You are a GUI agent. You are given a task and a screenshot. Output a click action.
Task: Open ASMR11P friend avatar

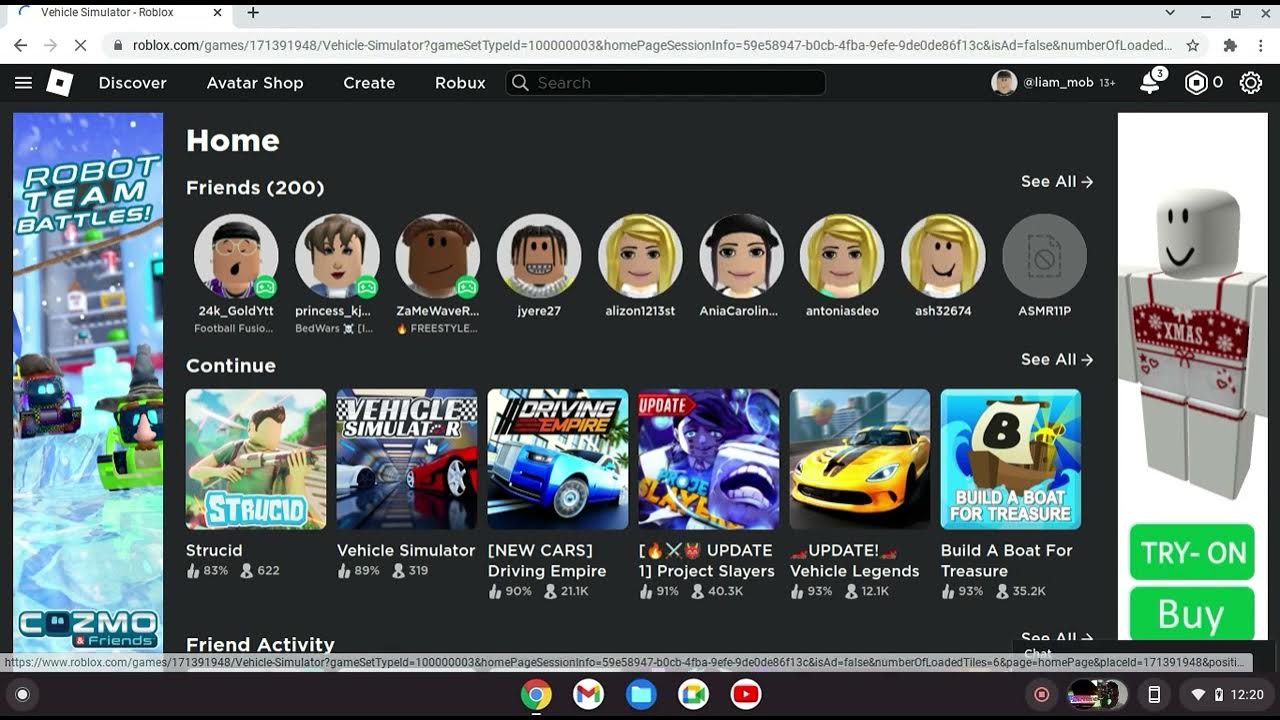click(x=1044, y=256)
